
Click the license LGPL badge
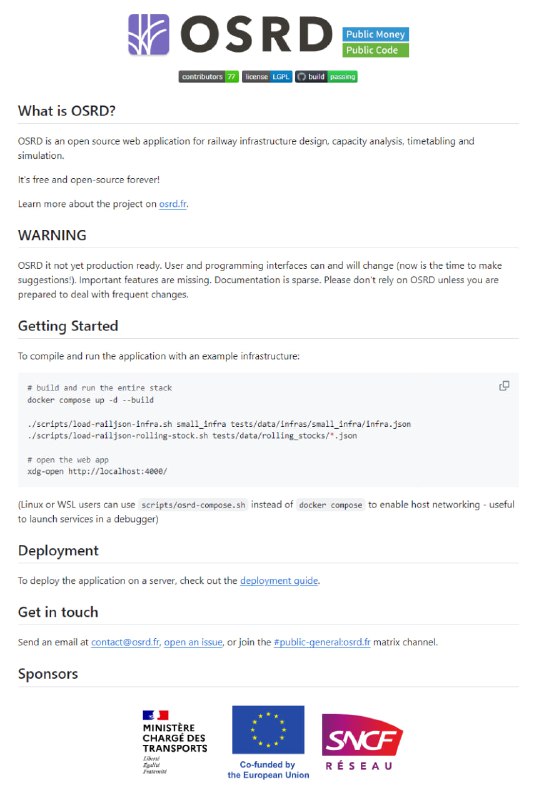(267, 77)
